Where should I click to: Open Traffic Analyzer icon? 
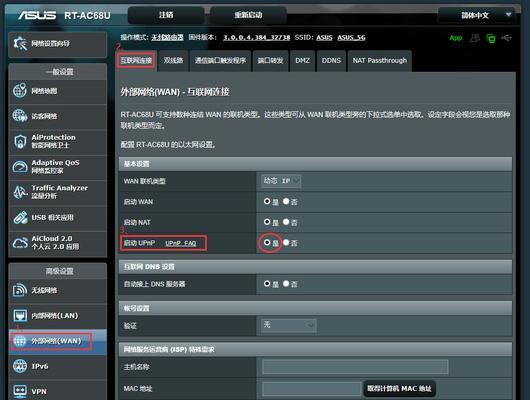coord(20,192)
